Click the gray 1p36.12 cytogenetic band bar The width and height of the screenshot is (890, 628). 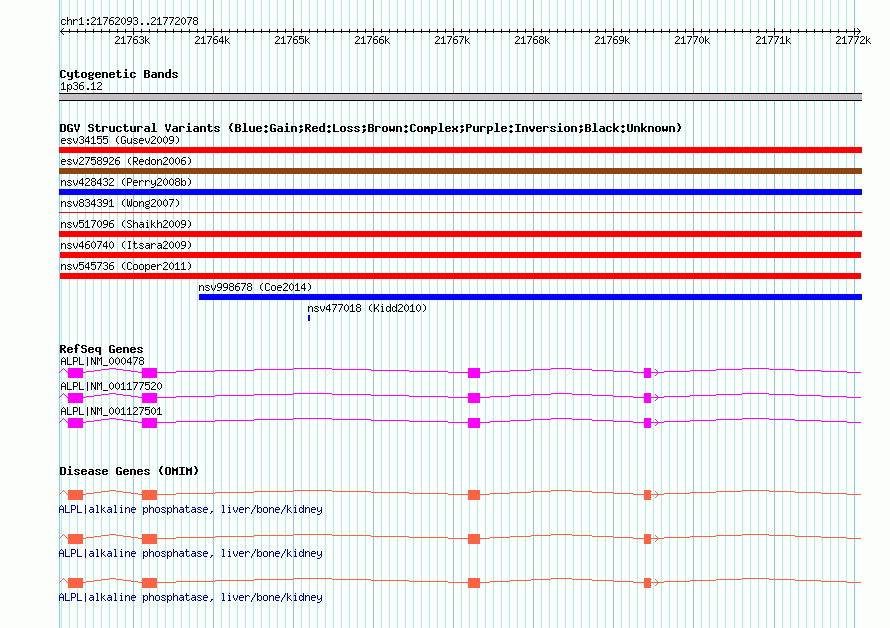pyautogui.click(x=460, y=97)
